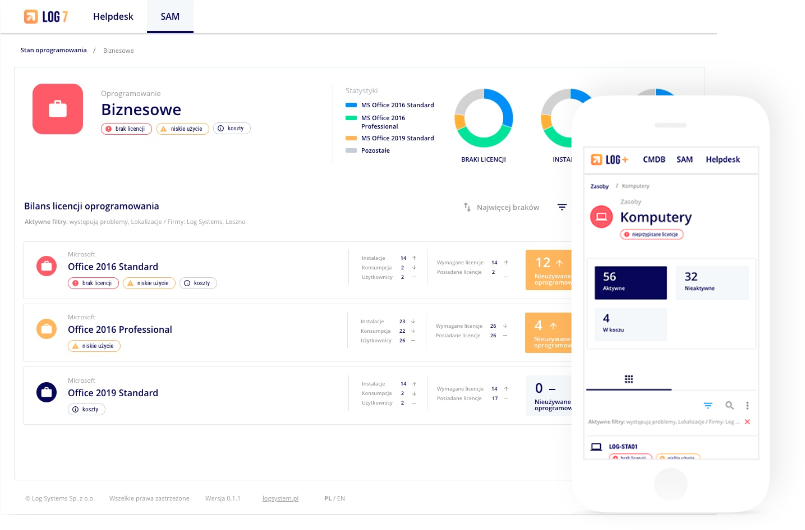Open the 'Najwięcej braków' sort dropdown
Image resolution: width=805 pixels, height=530 pixels.
[x=507, y=207]
